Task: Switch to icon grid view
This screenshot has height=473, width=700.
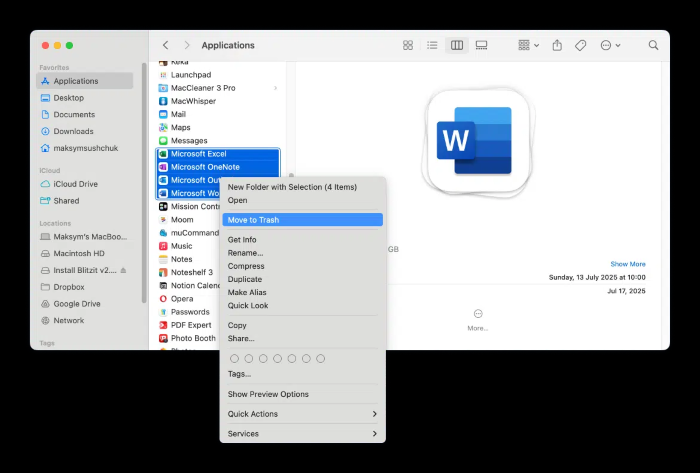Action: click(408, 45)
